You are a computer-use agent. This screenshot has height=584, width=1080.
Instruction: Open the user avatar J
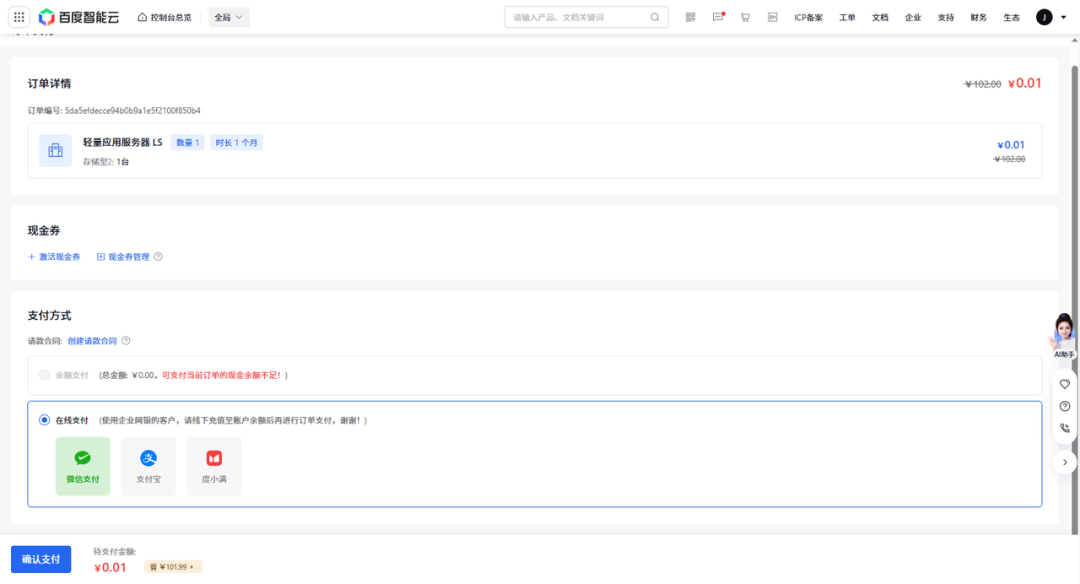tap(1044, 17)
